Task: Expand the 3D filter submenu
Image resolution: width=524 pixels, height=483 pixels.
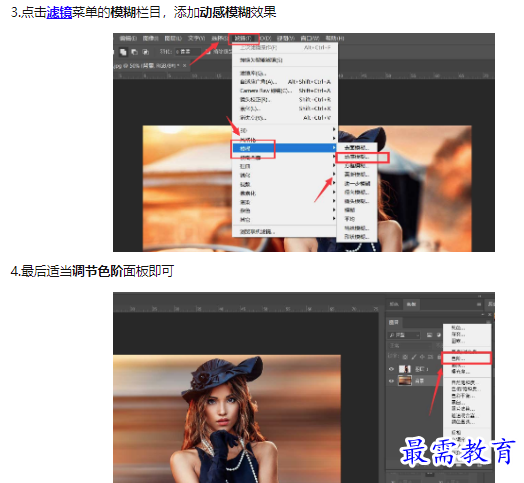Action: coord(285,130)
